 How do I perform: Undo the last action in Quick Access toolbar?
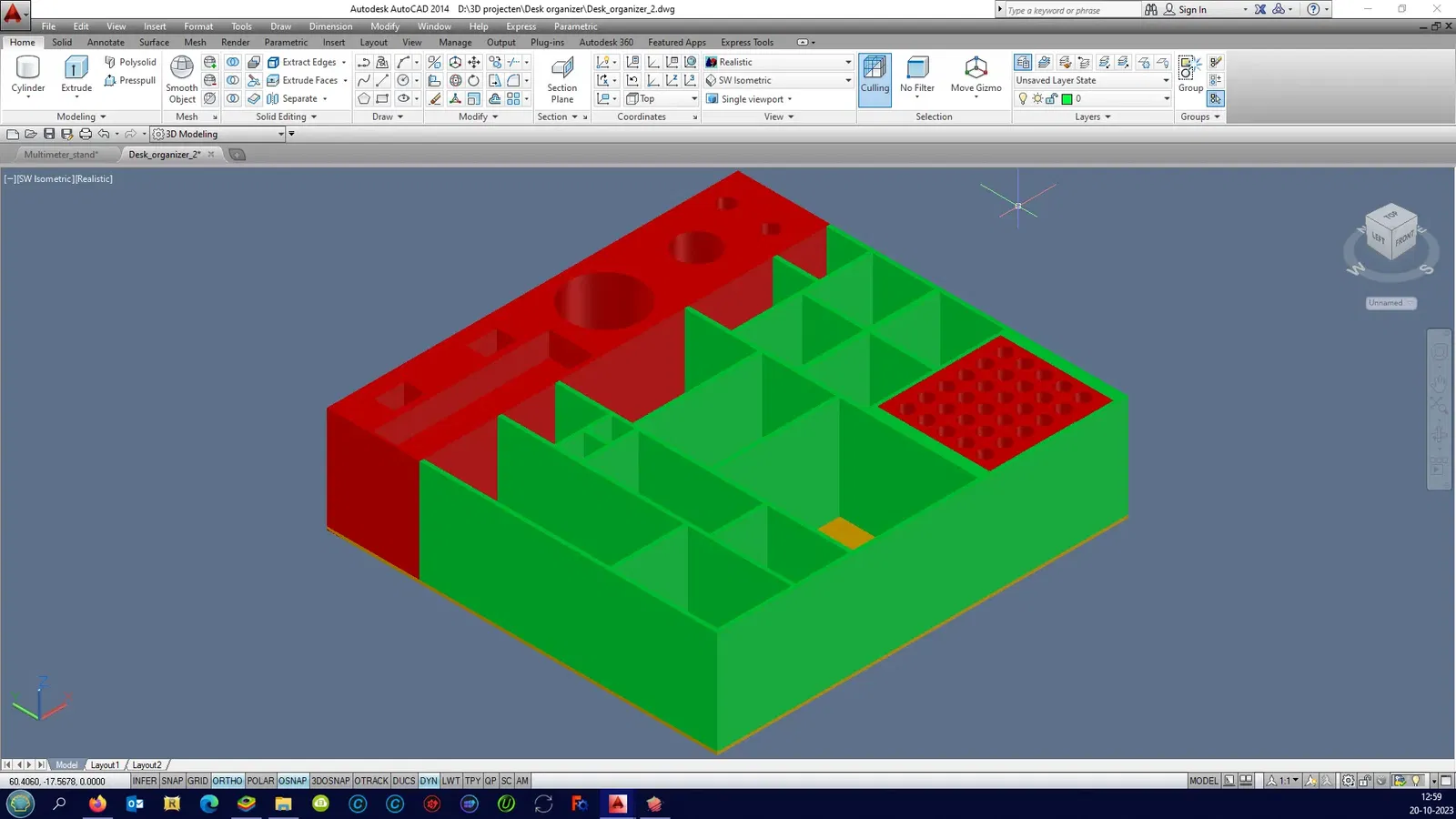pos(104,134)
